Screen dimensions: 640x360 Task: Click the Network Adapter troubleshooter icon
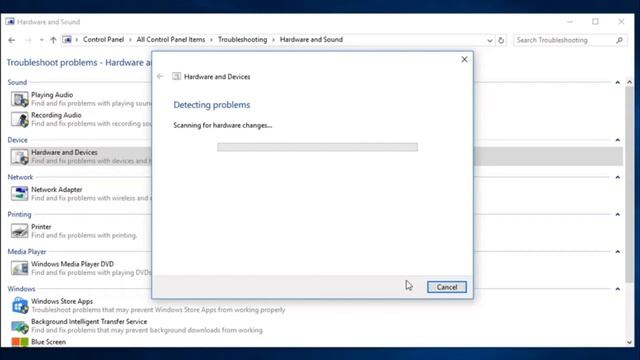click(19, 193)
